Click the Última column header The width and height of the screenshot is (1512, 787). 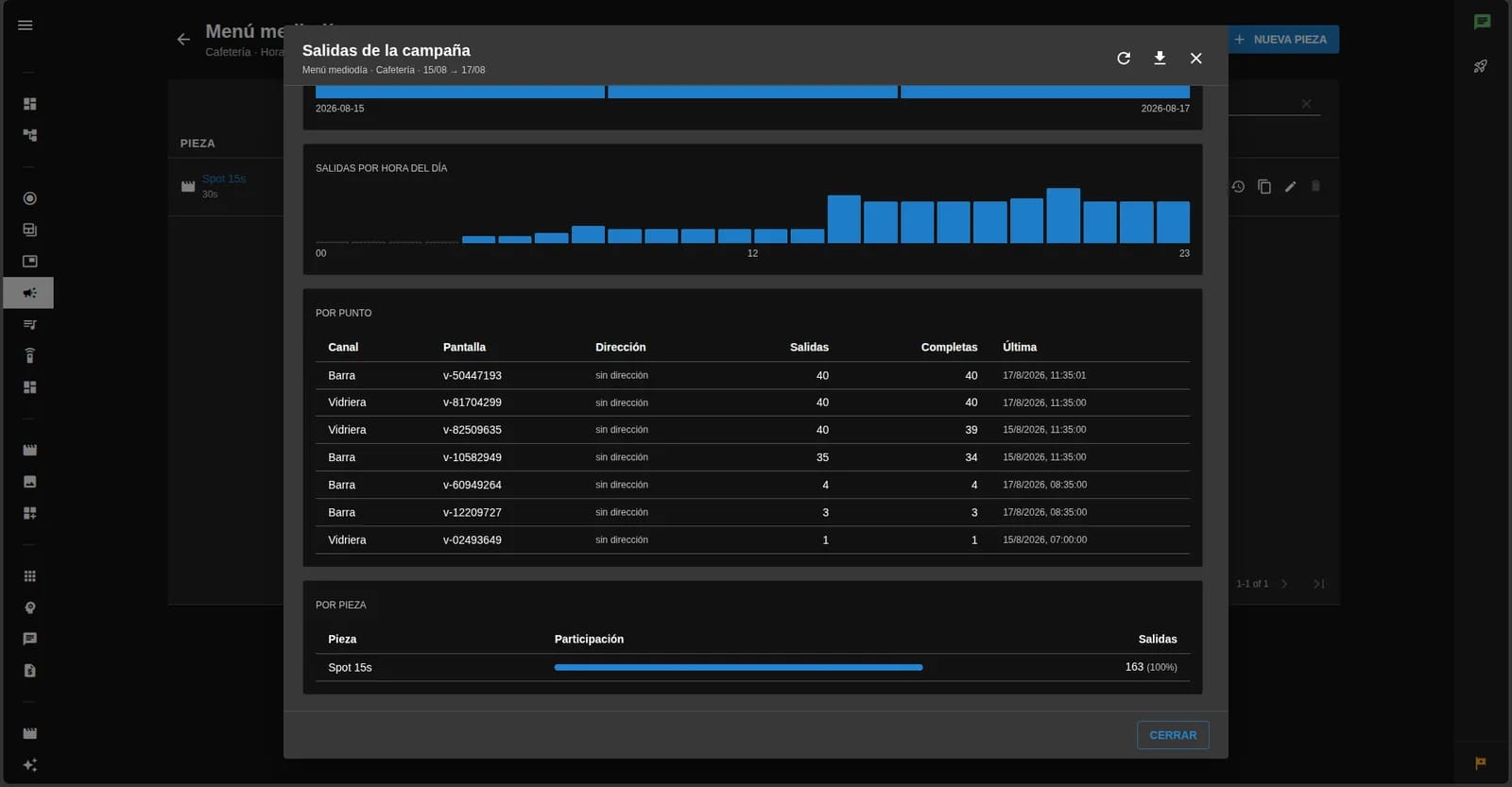(1020, 347)
